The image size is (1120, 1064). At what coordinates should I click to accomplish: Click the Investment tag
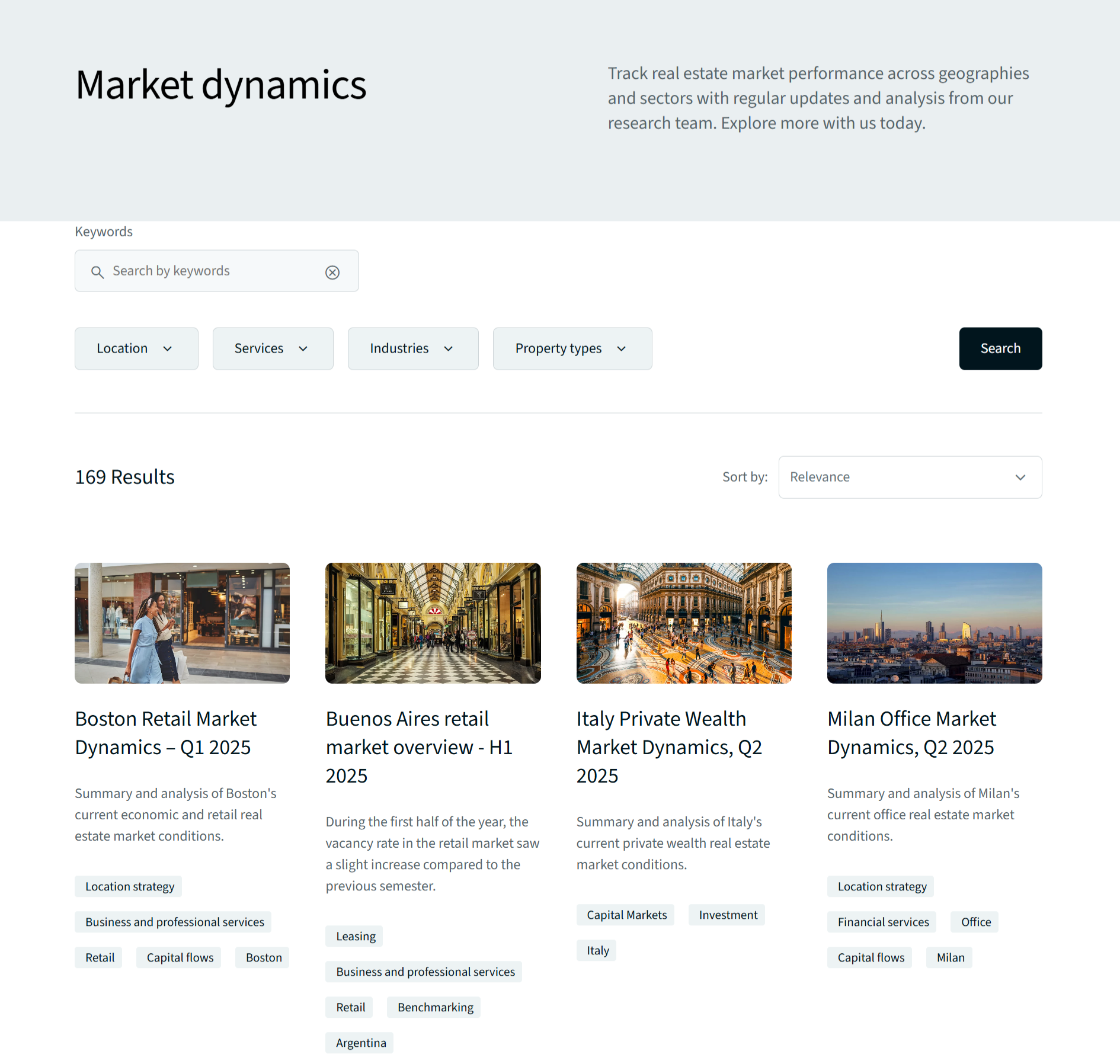(x=727, y=915)
